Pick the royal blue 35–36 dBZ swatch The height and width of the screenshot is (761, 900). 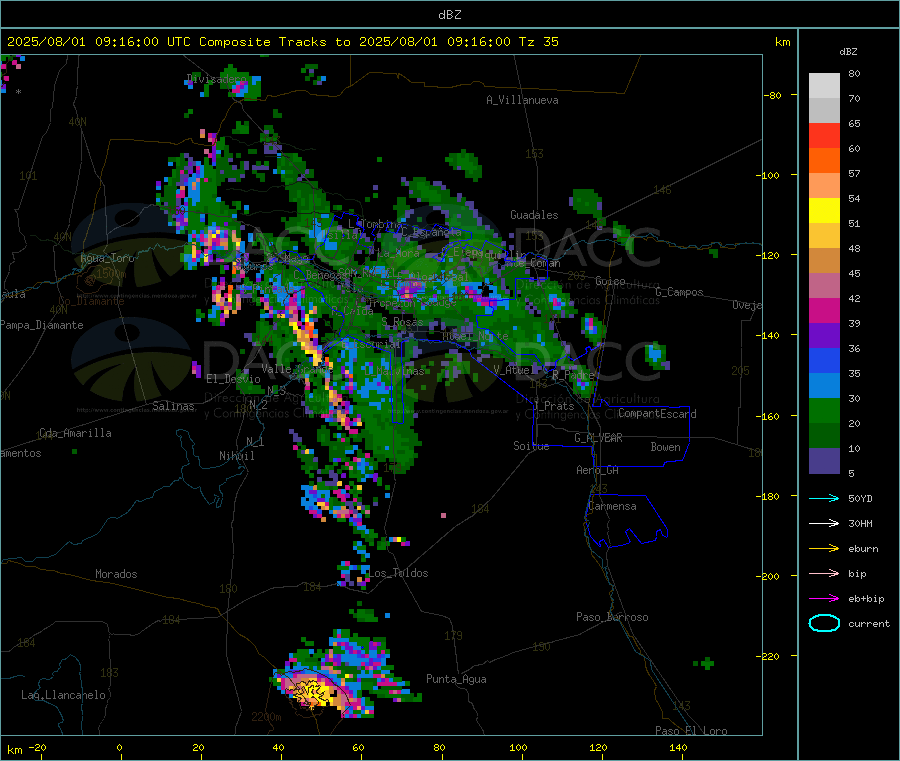pyautogui.click(x=824, y=360)
